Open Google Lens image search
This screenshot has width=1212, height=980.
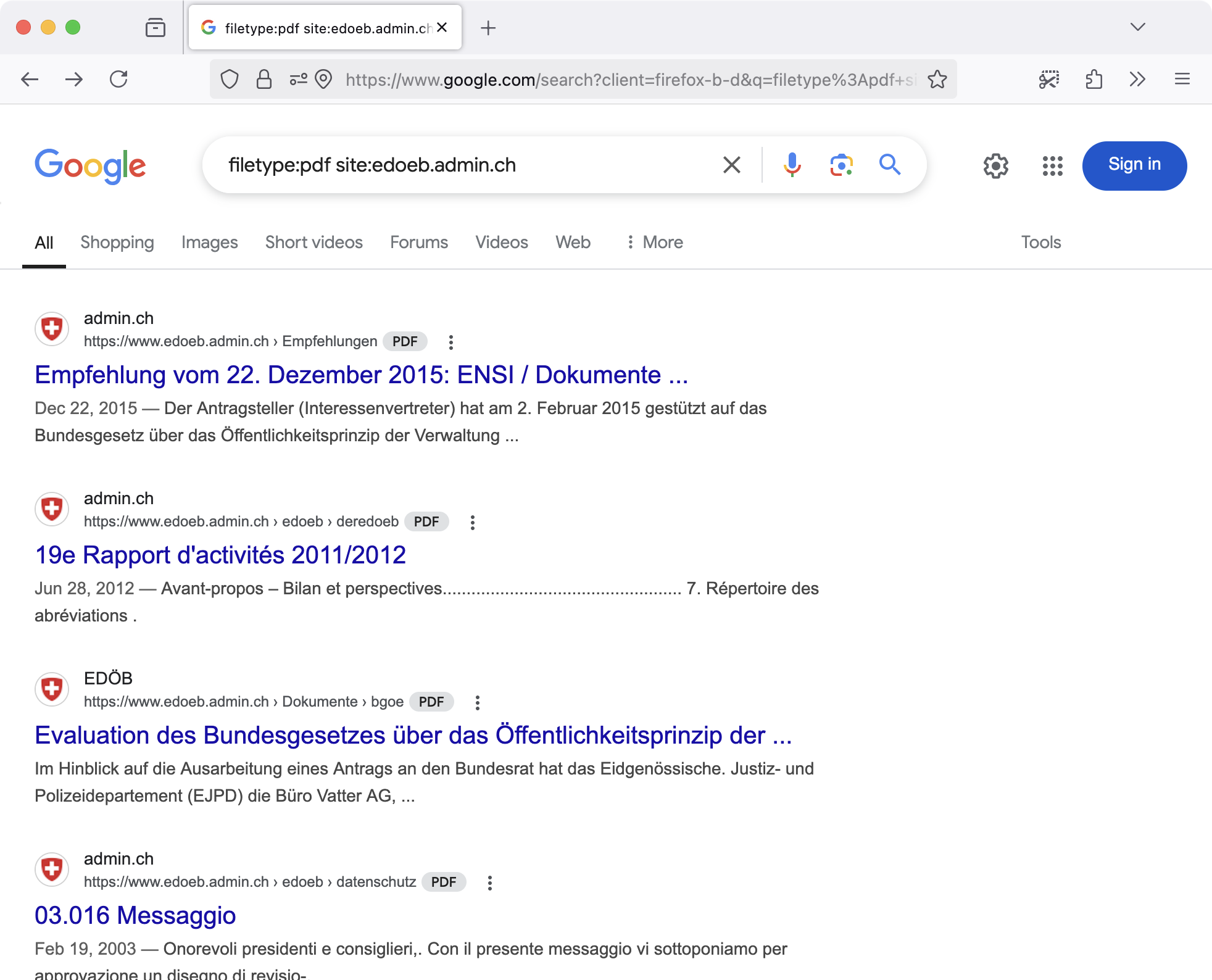(841, 165)
